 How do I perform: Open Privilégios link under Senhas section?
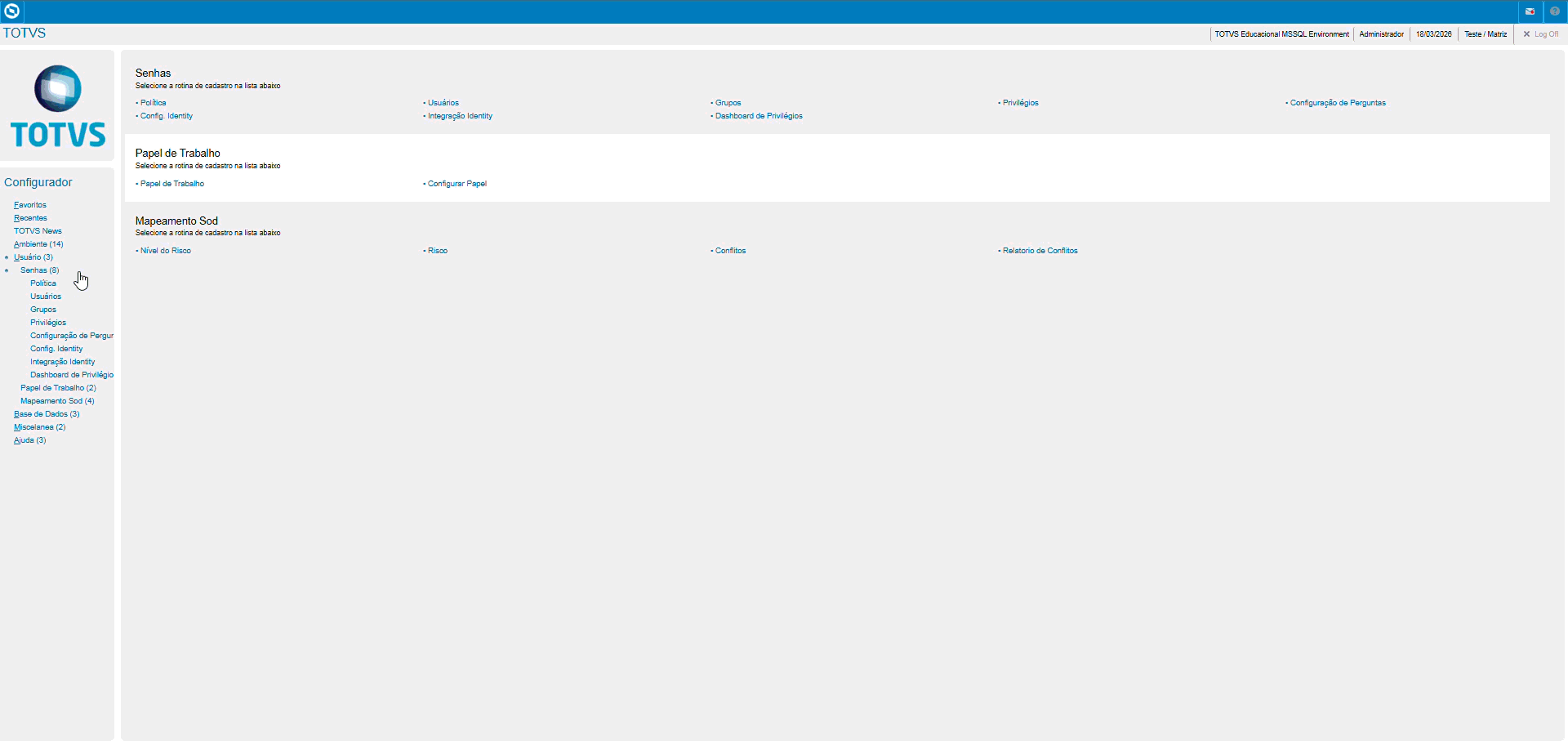pyautogui.click(x=1021, y=103)
